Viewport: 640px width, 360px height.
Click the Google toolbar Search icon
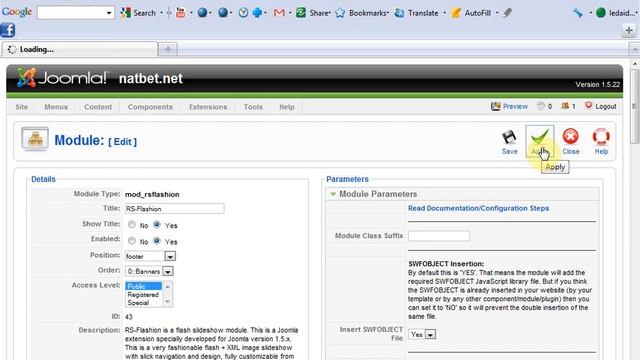pyautogui.click(x=126, y=13)
